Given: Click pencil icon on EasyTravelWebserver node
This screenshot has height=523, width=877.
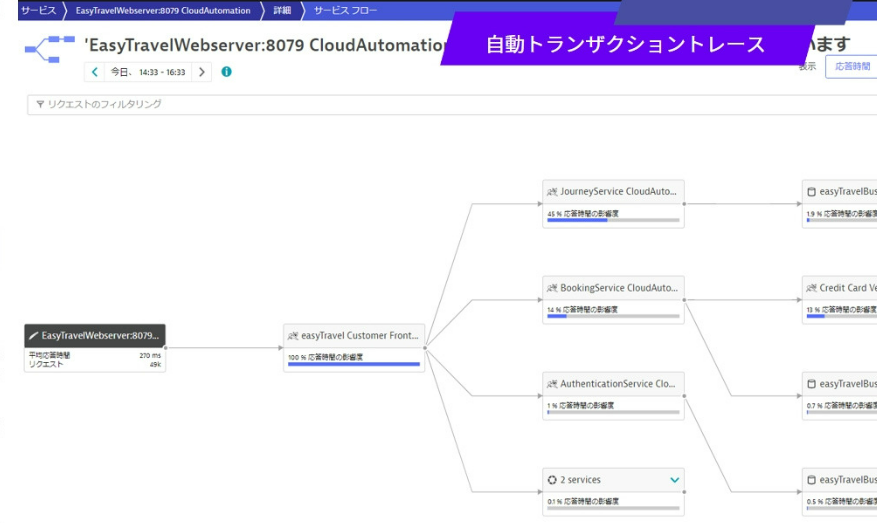Looking at the screenshot, I should pos(34,336).
